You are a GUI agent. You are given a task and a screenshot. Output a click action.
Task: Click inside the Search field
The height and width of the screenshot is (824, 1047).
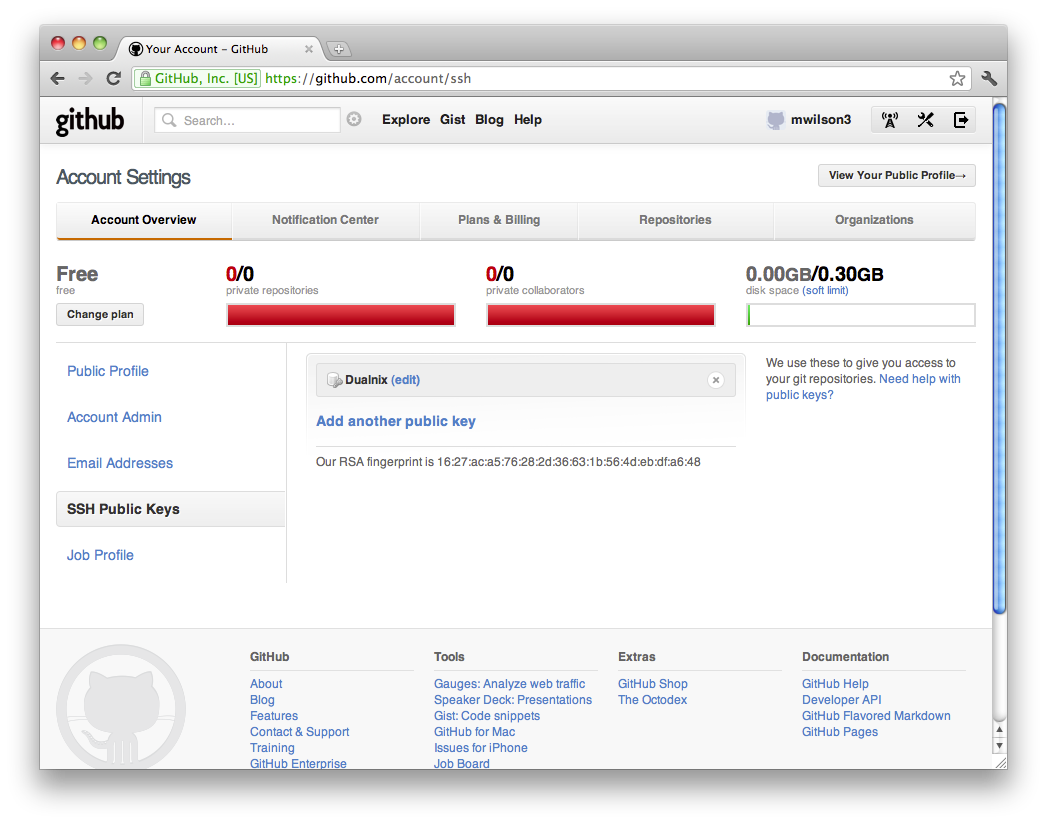point(250,119)
